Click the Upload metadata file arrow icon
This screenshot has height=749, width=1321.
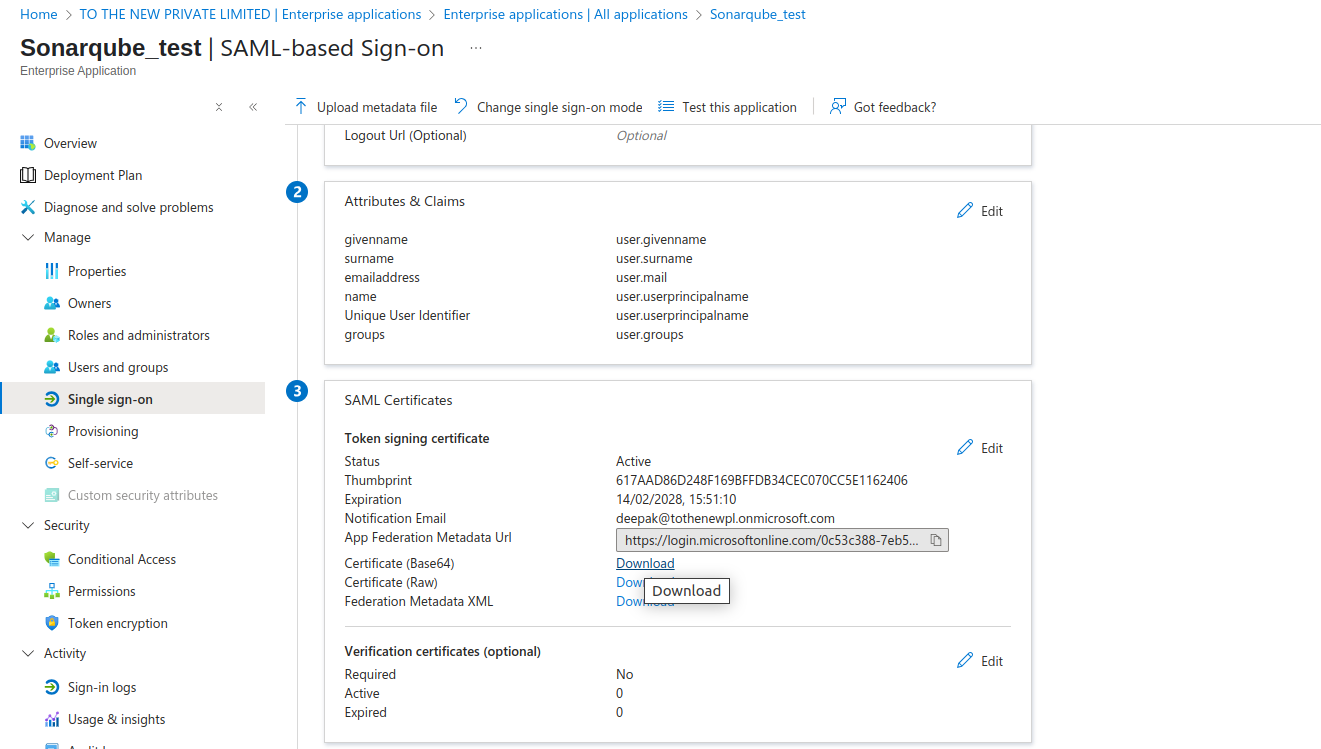coord(301,106)
